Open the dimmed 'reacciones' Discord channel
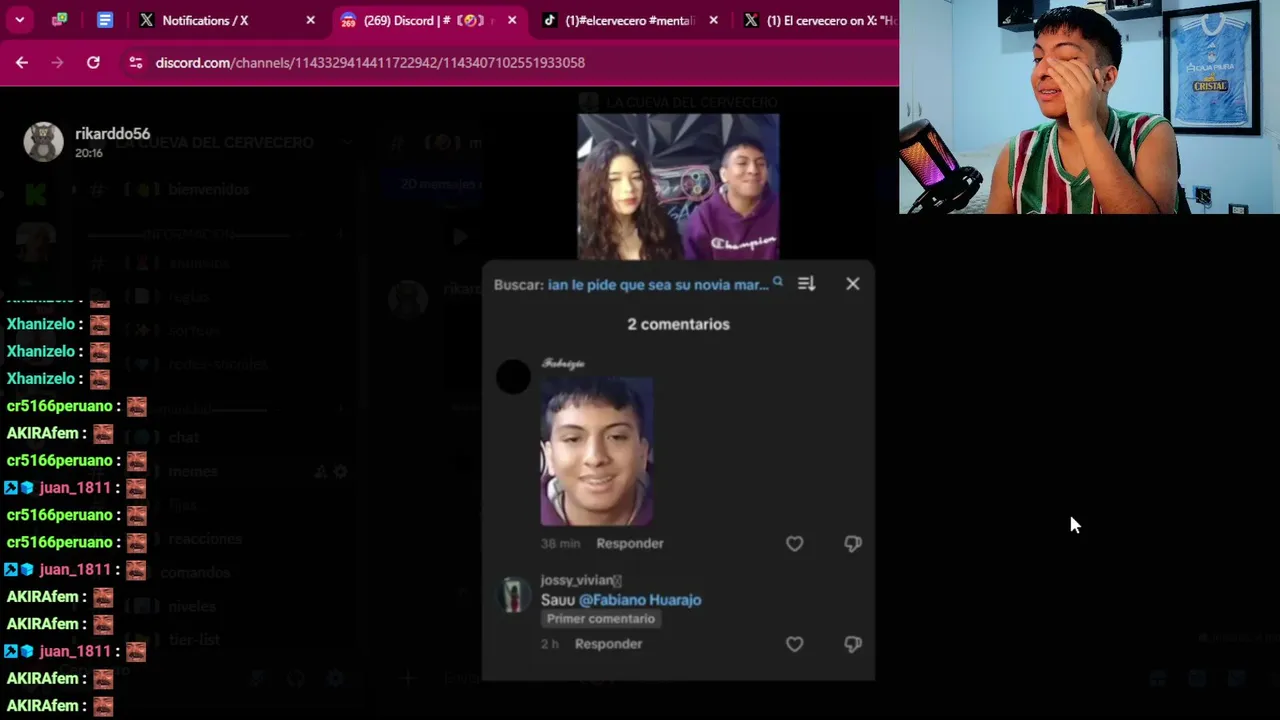Viewport: 1280px width, 720px height. (205, 539)
